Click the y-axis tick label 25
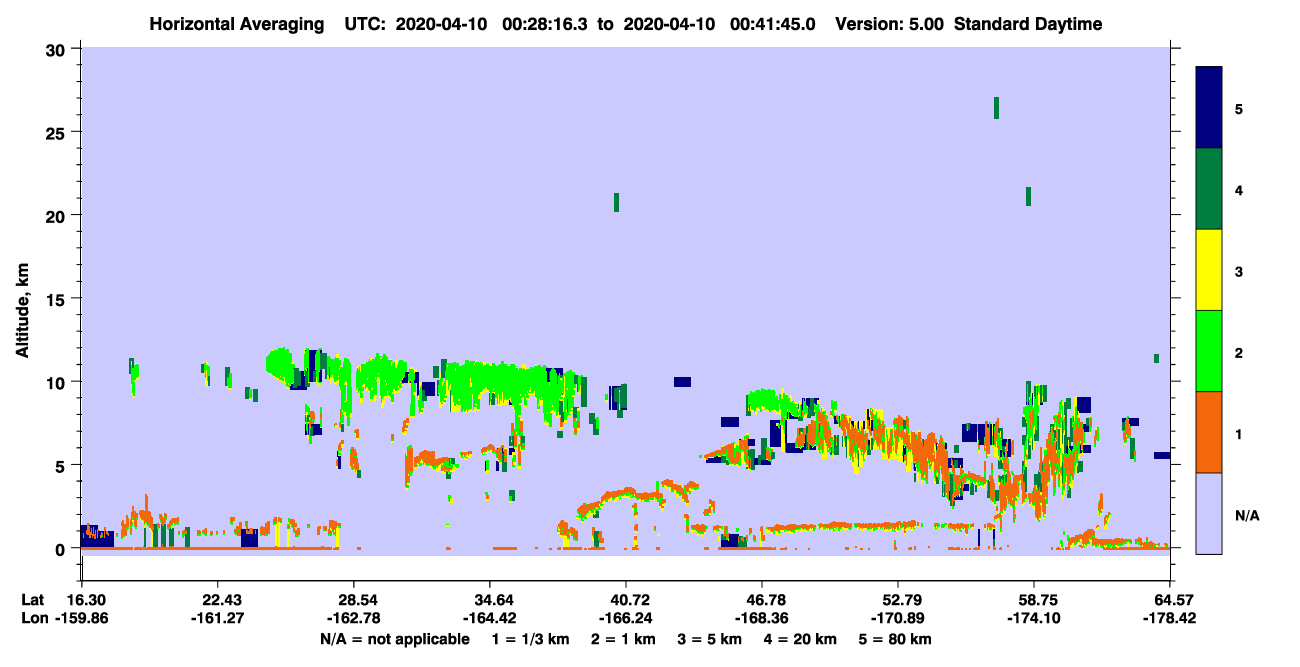1300x667 pixels. (x=58, y=132)
